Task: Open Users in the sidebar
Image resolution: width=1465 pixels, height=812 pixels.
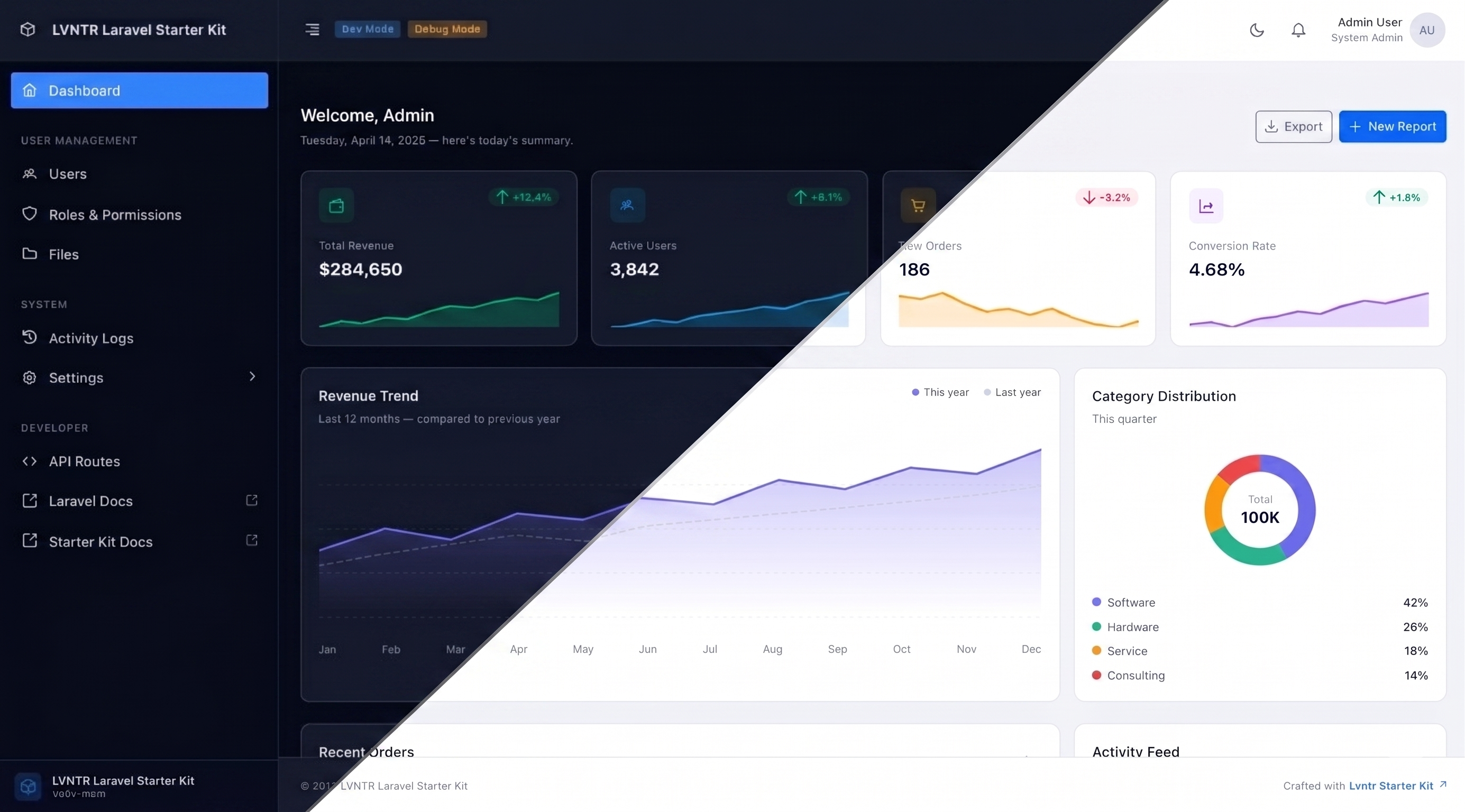Action: point(68,174)
